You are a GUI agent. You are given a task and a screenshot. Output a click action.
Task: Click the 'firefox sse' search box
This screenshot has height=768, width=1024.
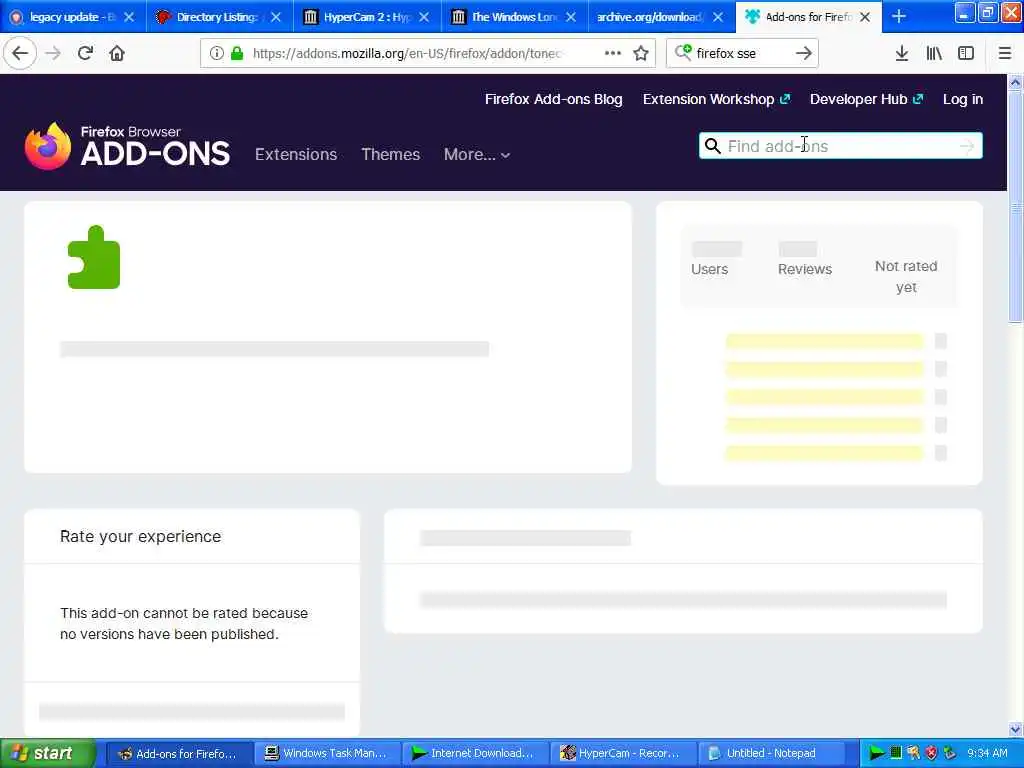point(741,53)
